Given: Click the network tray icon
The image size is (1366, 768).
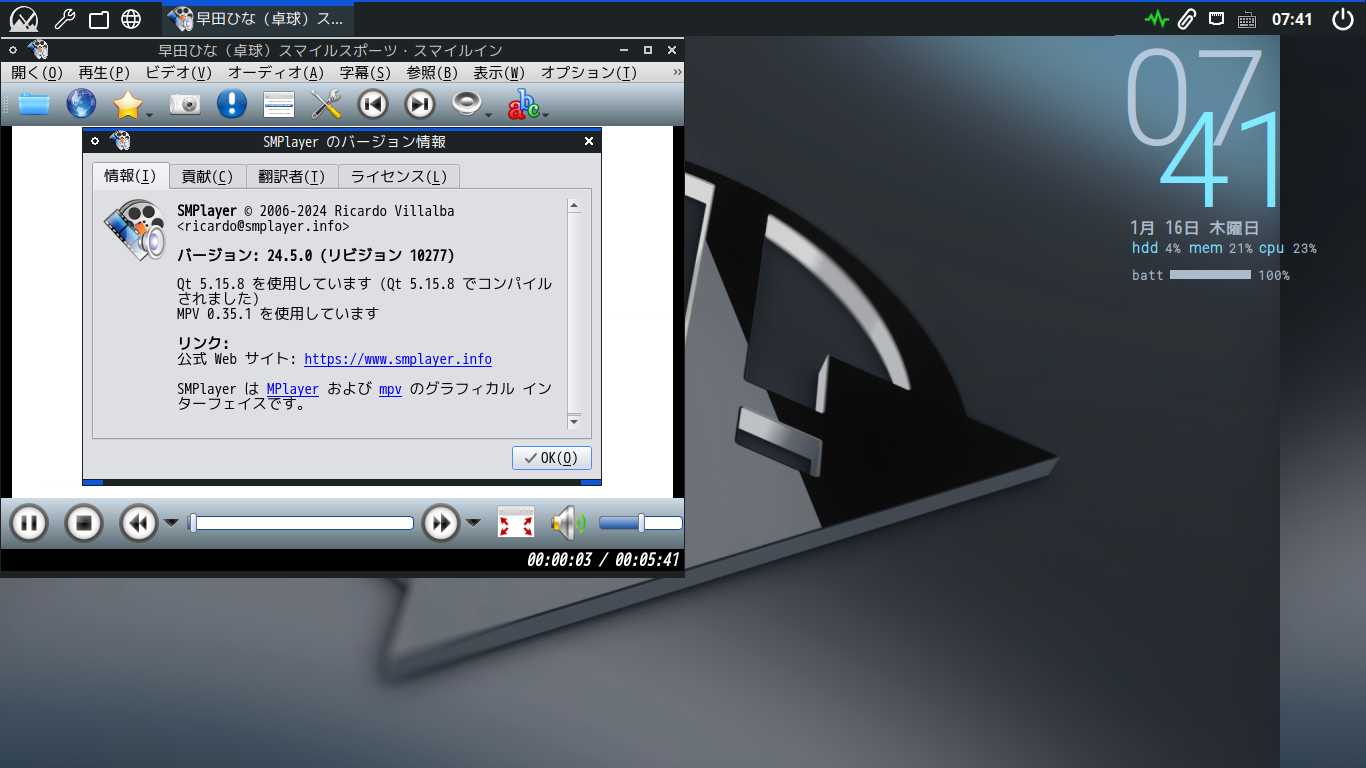Looking at the screenshot, I should point(1217,18).
